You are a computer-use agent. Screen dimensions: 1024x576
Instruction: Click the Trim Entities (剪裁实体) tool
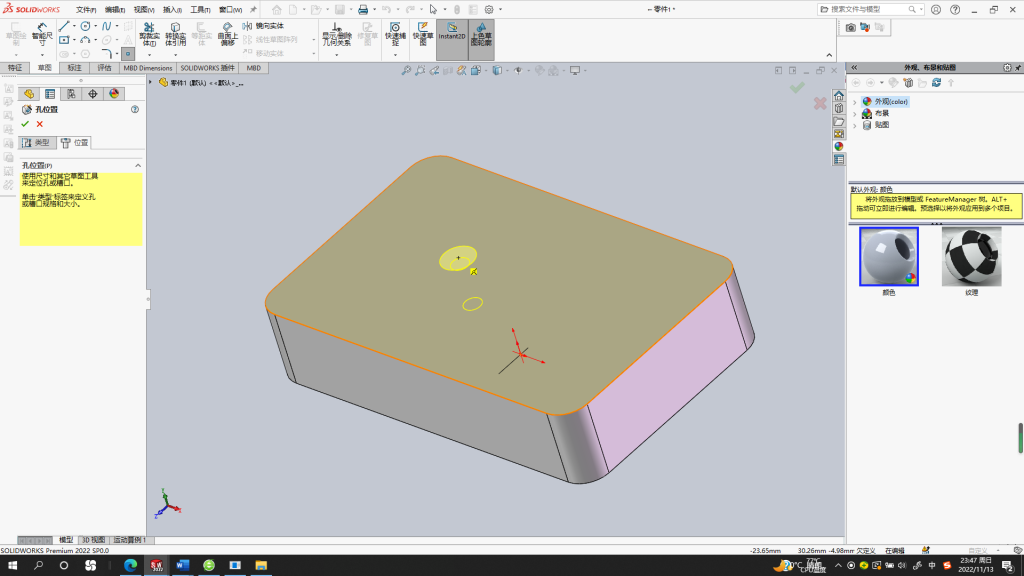click(149, 34)
